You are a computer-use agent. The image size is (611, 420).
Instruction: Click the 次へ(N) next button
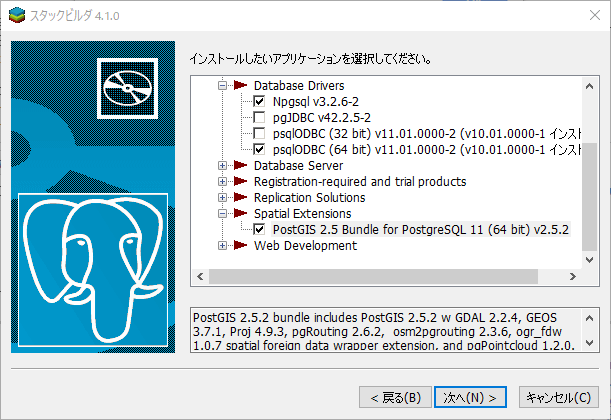pos(470,397)
